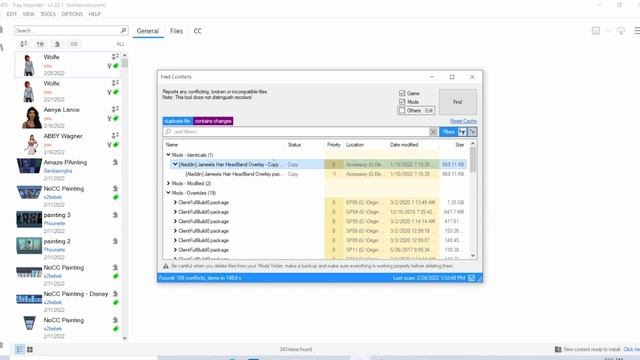Click the Find button
The image size is (640, 360).
tap(458, 102)
